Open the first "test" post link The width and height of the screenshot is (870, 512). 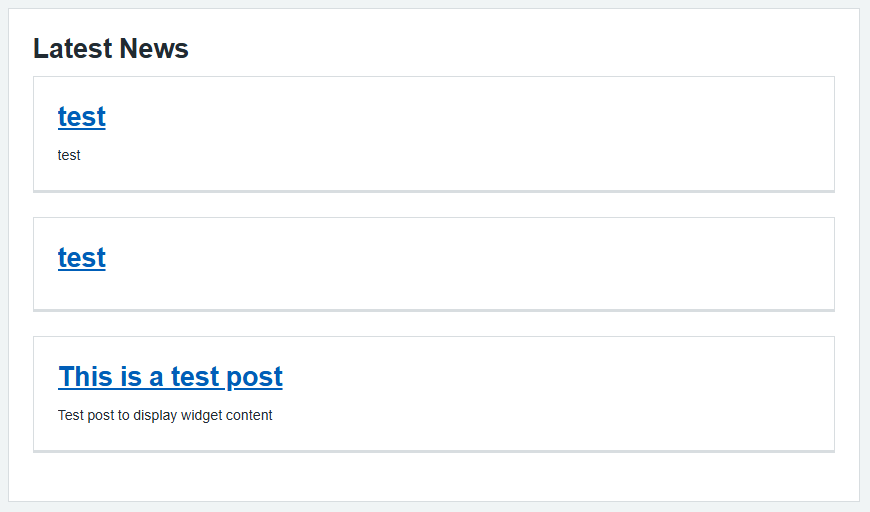coord(81,117)
